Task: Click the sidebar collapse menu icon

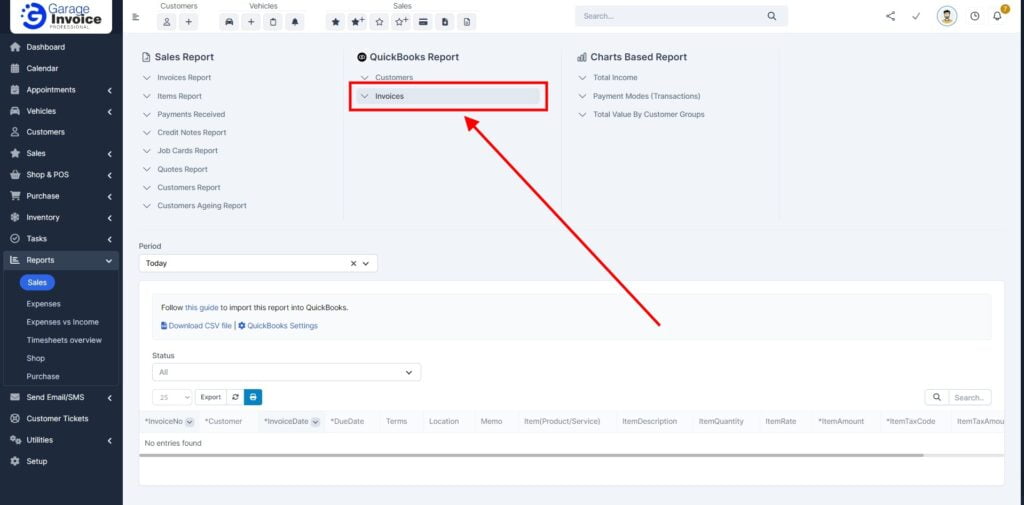Action: click(136, 17)
